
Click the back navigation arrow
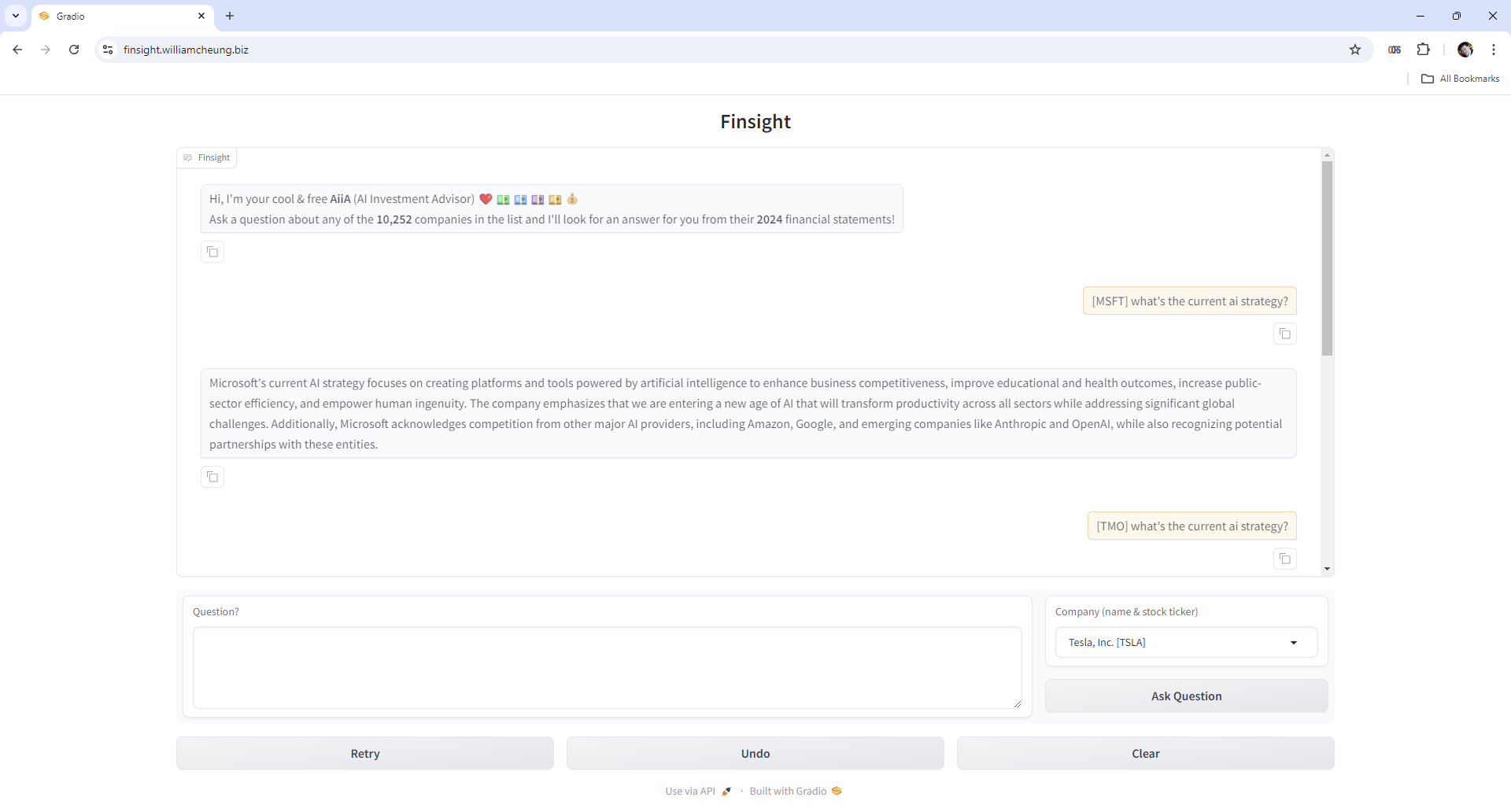17,50
